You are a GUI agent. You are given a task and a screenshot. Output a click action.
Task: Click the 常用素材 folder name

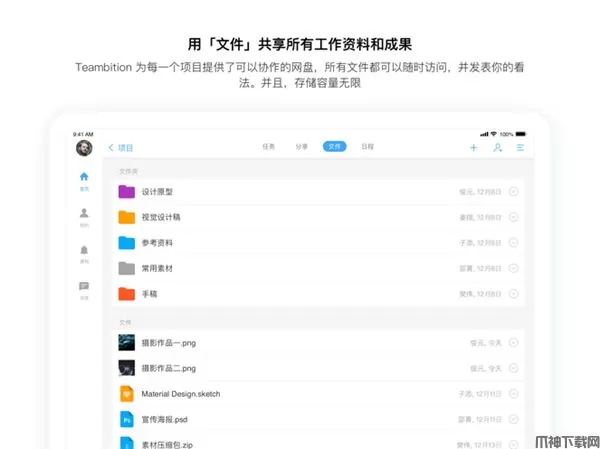(x=157, y=269)
